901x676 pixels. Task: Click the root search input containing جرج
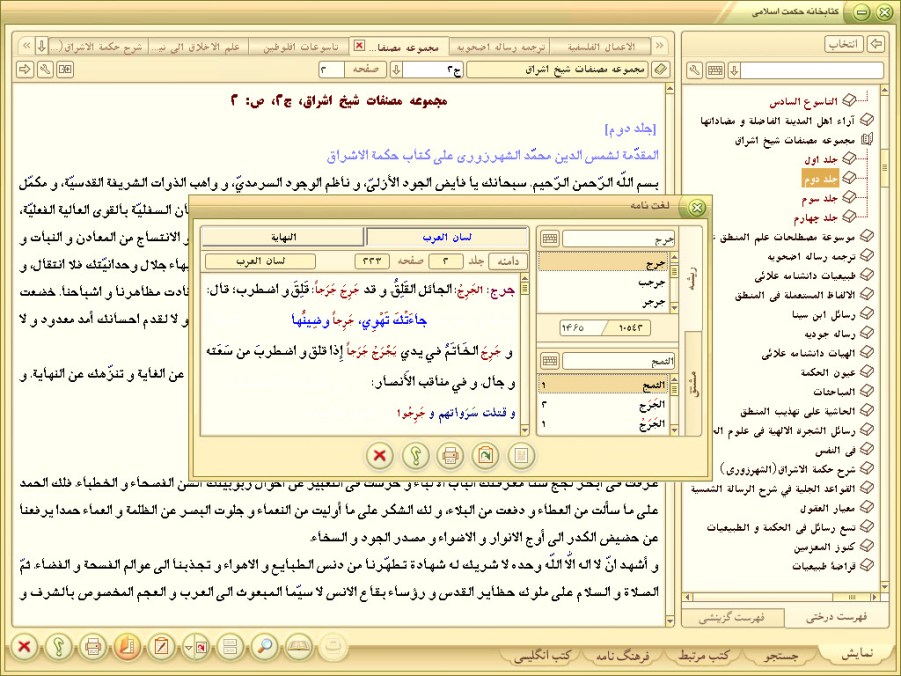pos(619,239)
